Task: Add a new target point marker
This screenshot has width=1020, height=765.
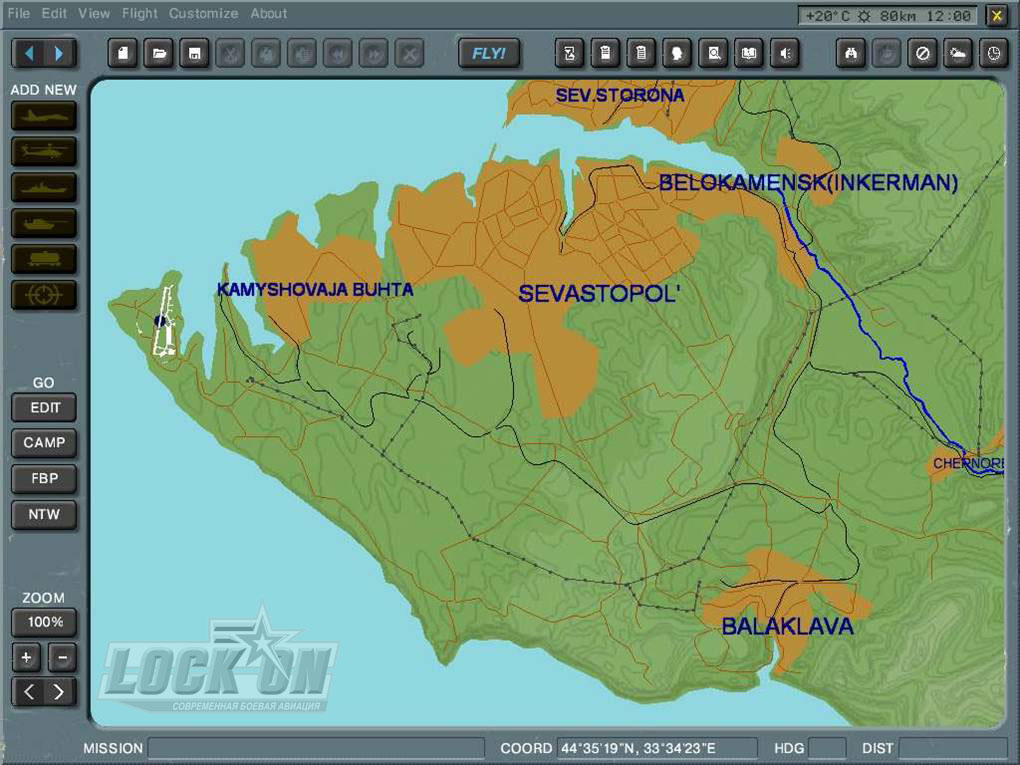Action: [44, 295]
